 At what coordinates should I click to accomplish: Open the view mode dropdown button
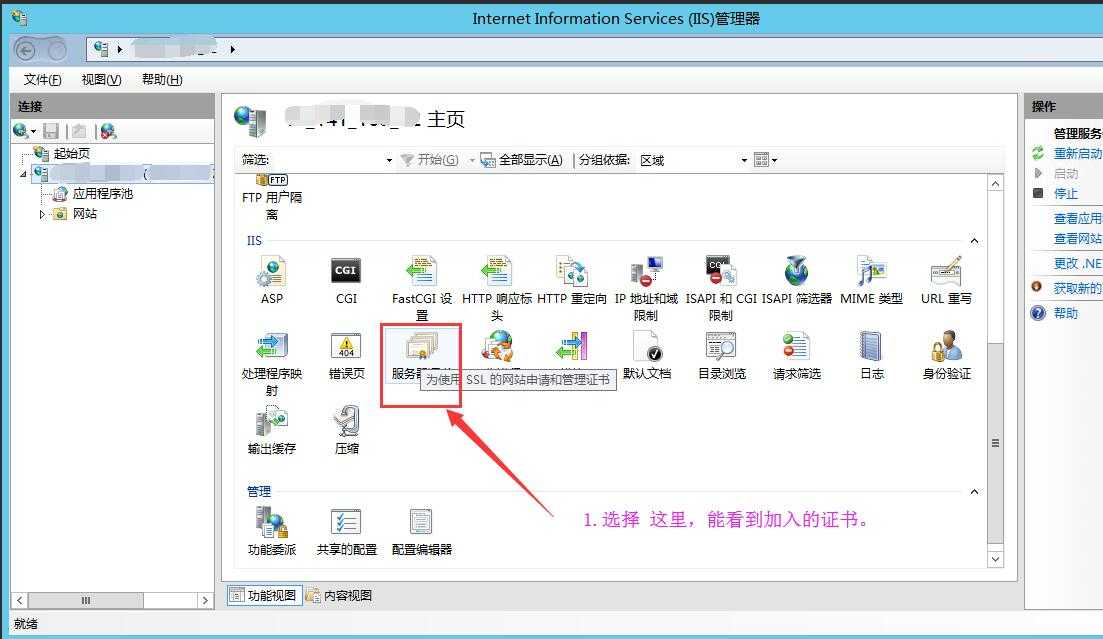pos(765,160)
